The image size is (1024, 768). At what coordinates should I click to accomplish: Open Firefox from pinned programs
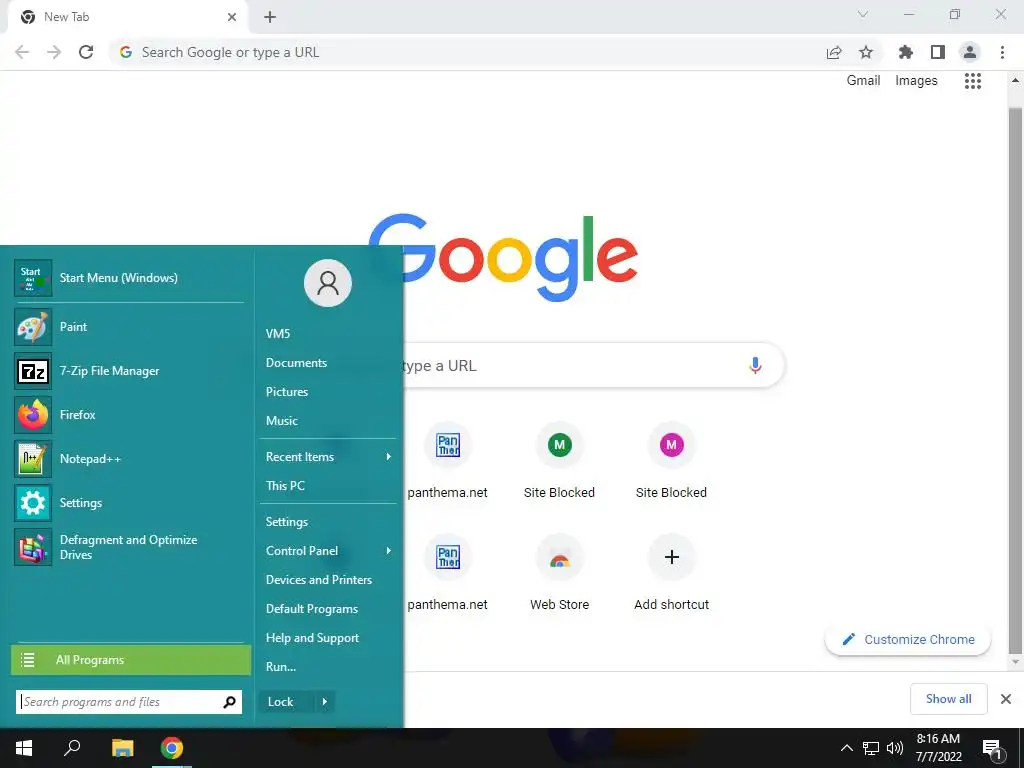[x=129, y=415]
